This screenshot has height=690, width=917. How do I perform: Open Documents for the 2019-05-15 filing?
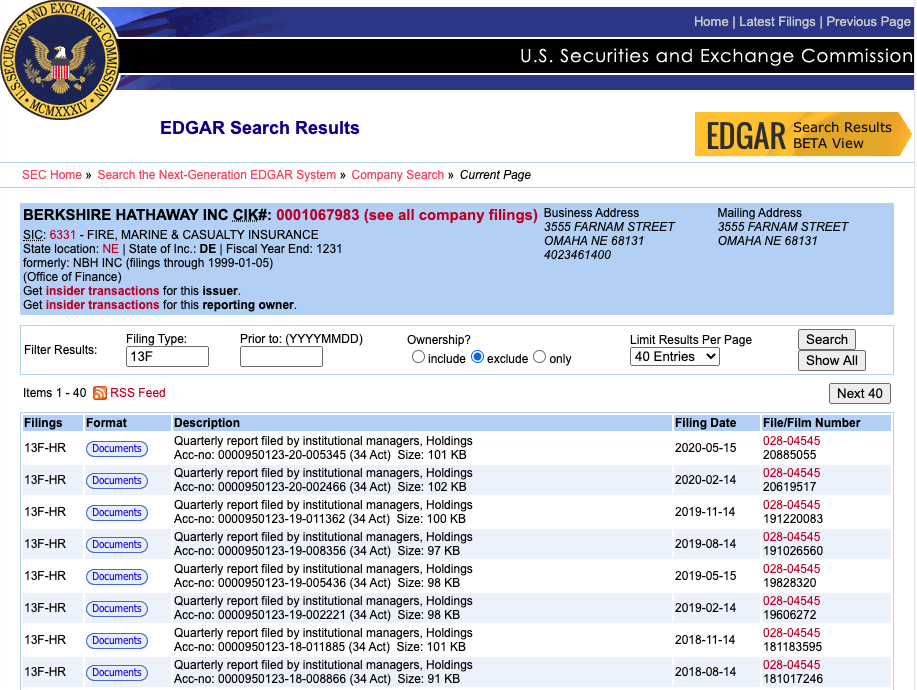tap(117, 577)
